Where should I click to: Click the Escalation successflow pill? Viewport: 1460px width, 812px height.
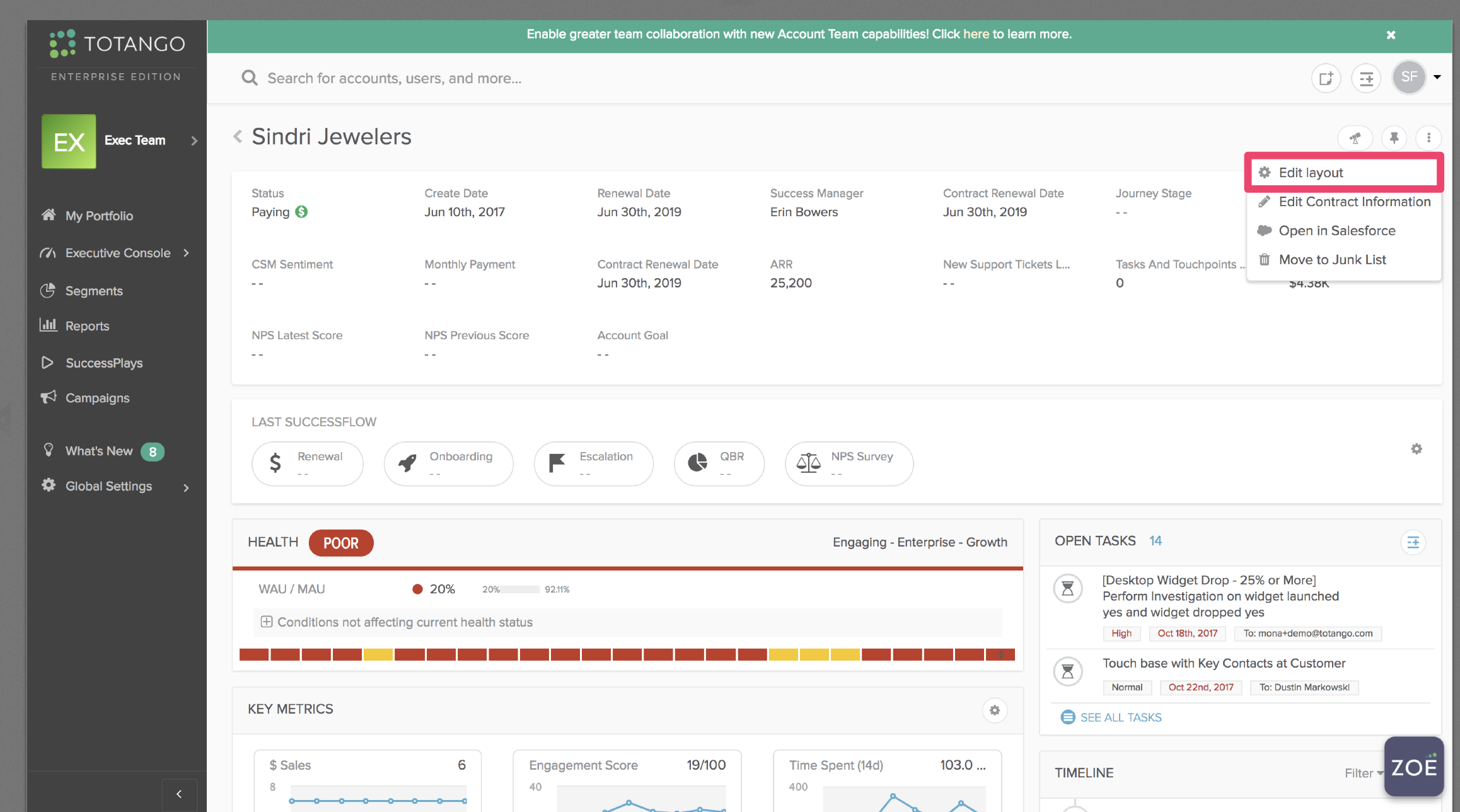[x=593, y=464]
